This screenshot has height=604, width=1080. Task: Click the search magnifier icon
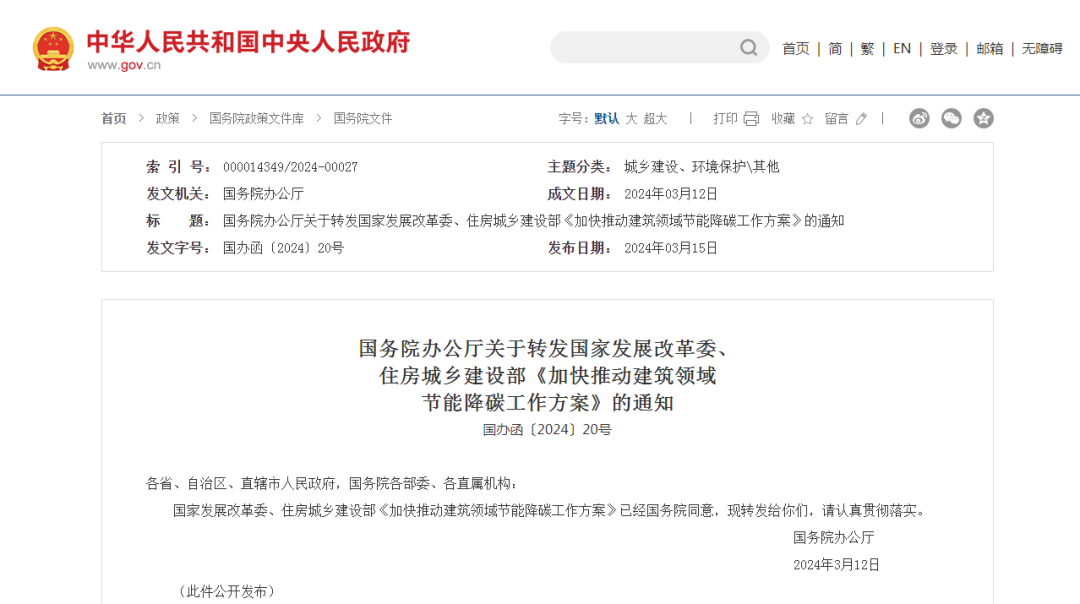click(x=749, y=48)
